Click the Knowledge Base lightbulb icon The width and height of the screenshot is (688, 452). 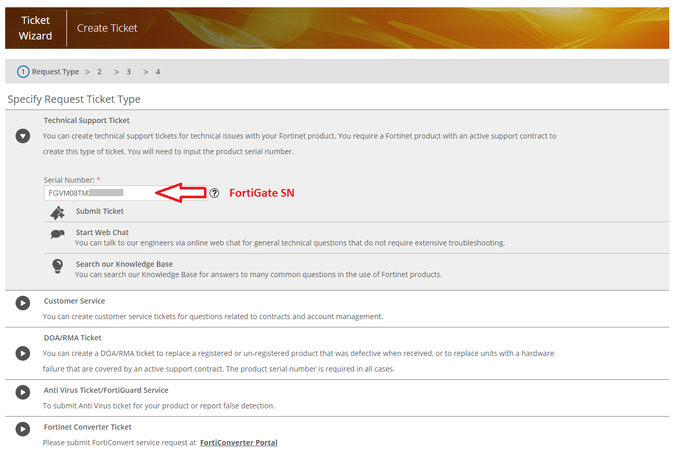click(57, 266)
